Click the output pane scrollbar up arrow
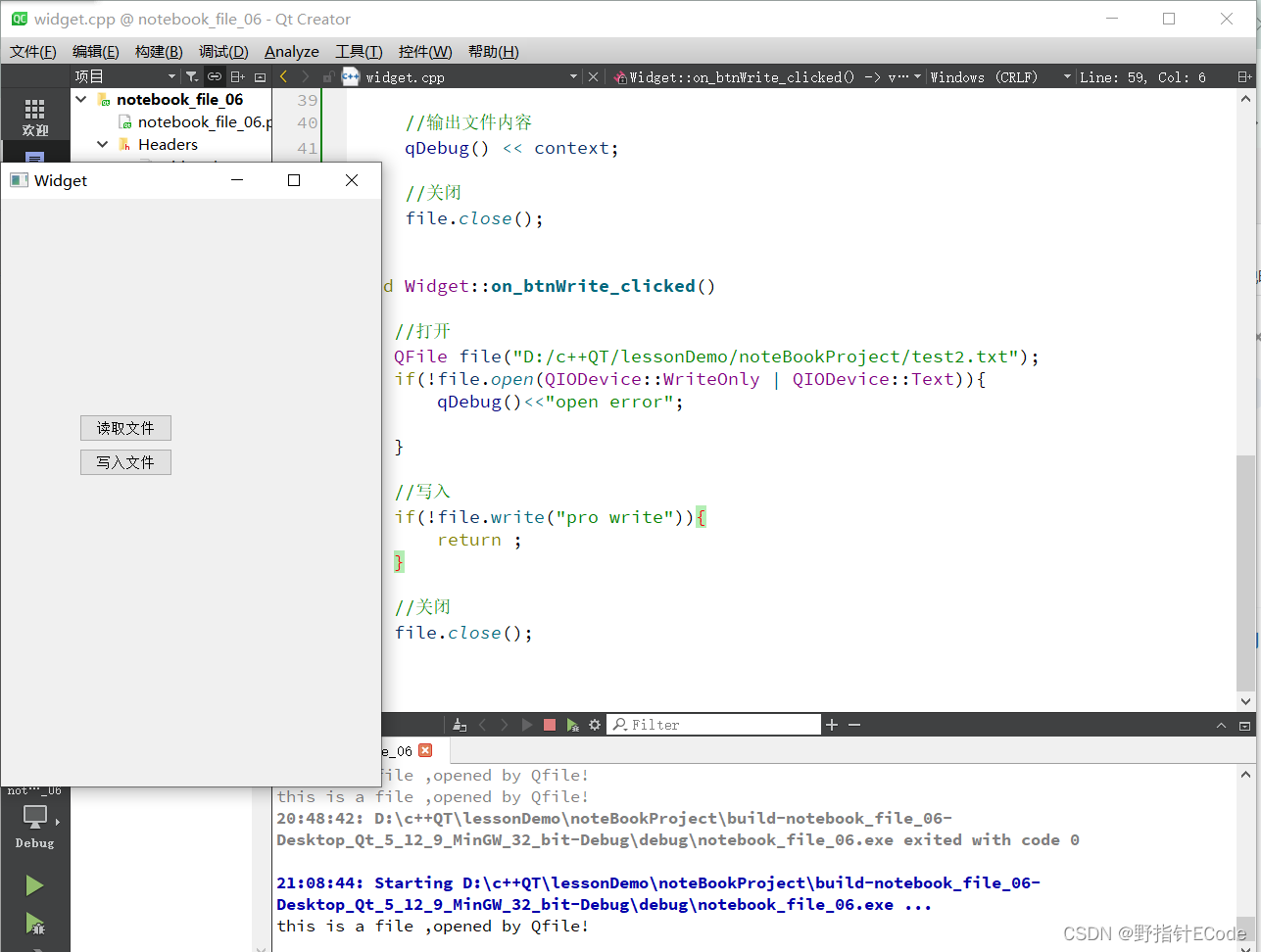The width and height of the screenshot is (1261, 952). (x=1245, y=774)
